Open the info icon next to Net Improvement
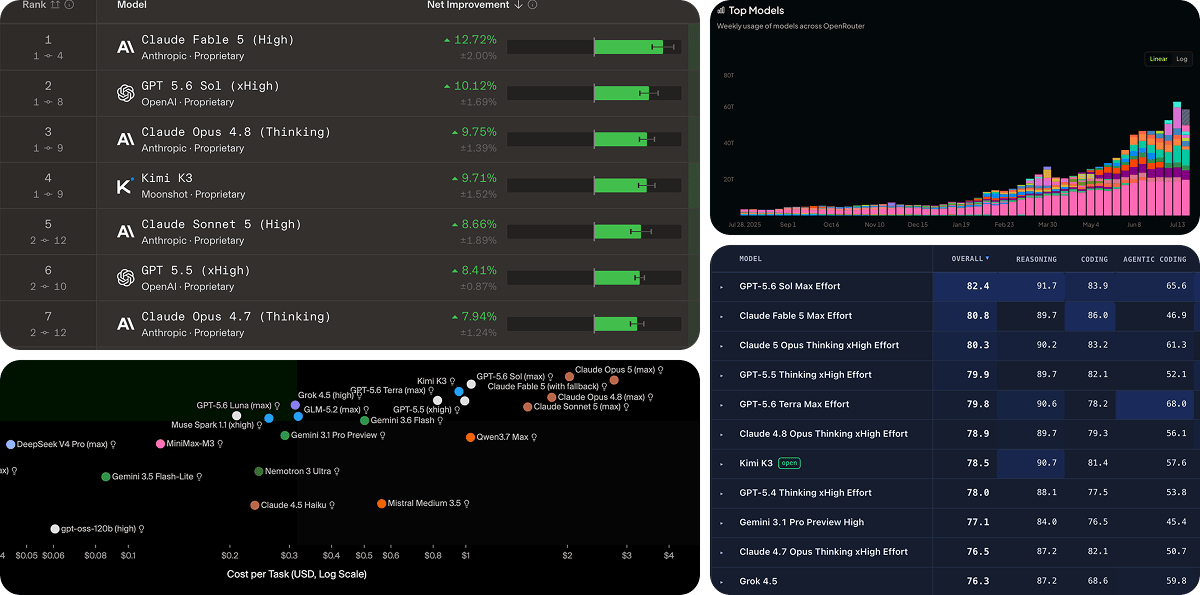 pyautogui.click(x=532, y=5)
